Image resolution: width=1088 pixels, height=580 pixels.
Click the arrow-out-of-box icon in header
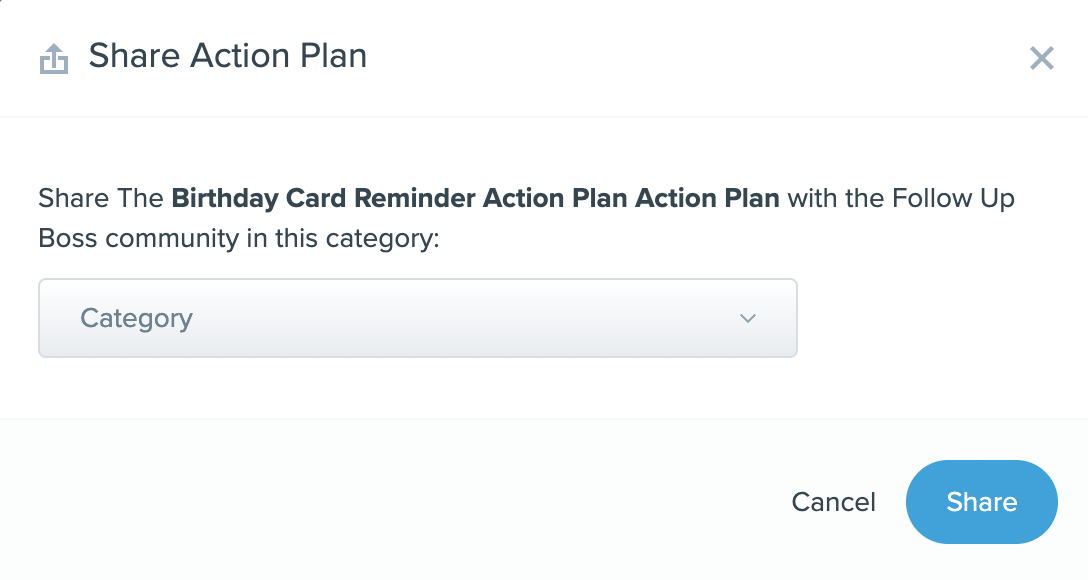coord(53,58)
